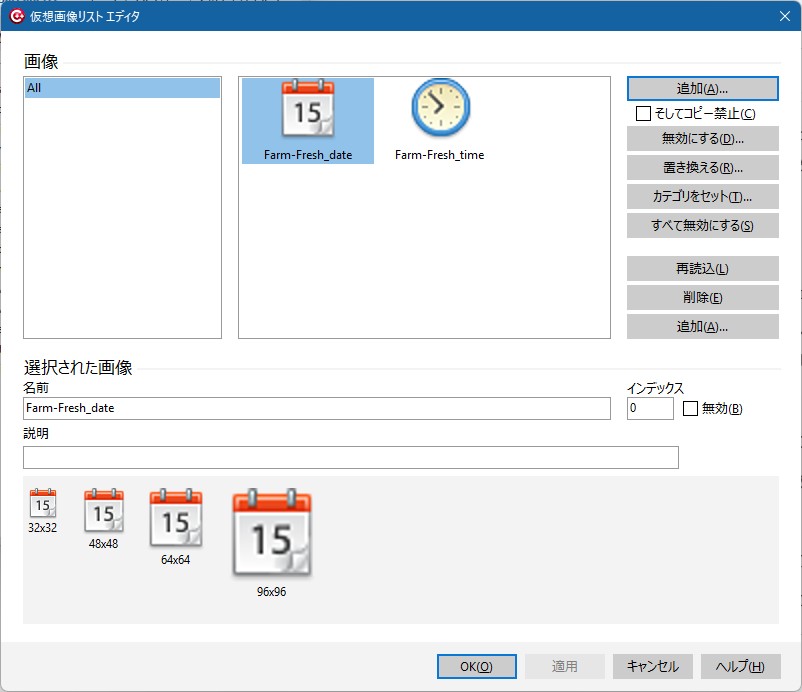Click the 32x32 calendar preview icon
The width and height of the screenshot is (802, 692).
tap(43, 503)
